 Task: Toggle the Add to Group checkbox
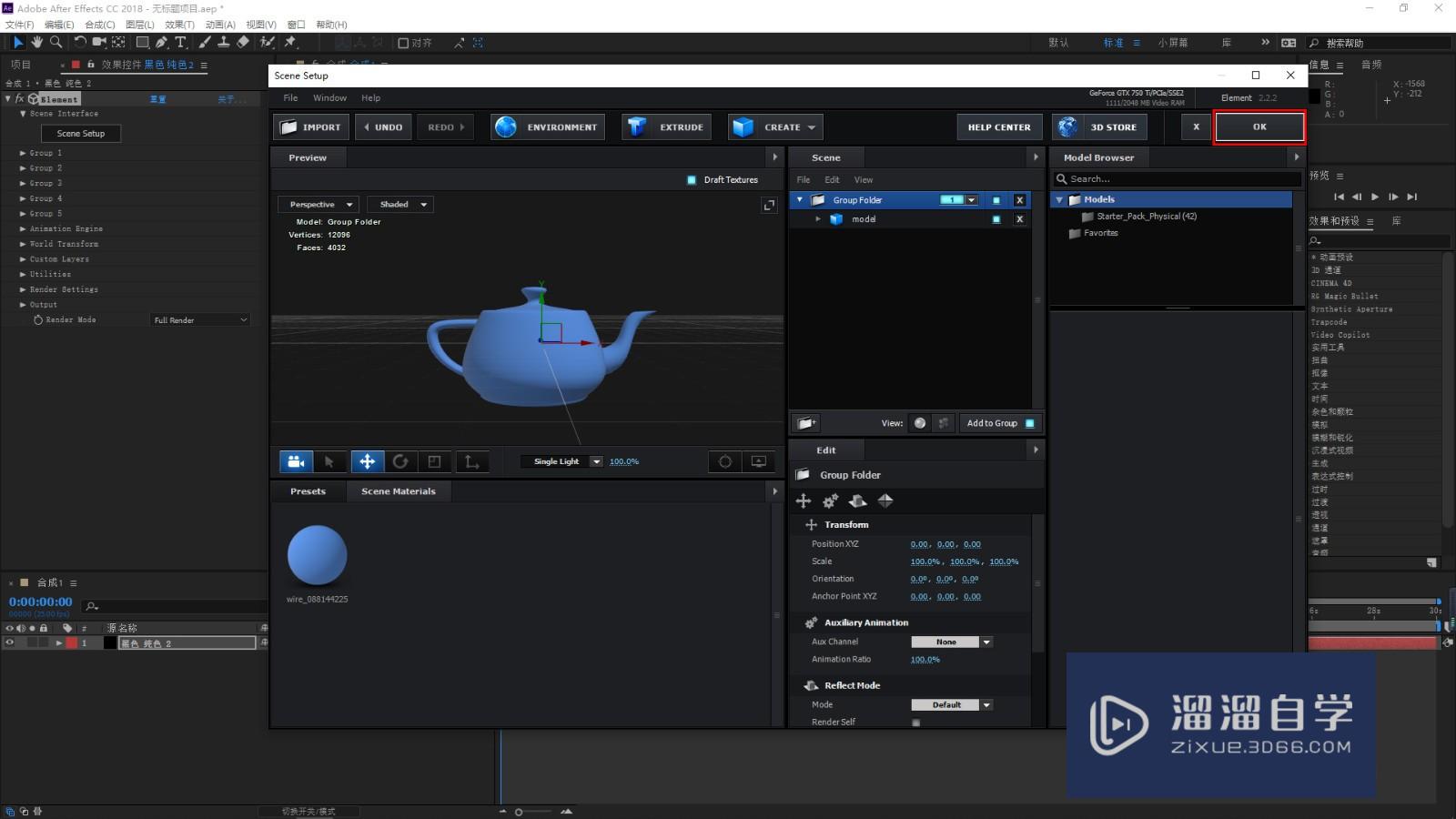1029,423
